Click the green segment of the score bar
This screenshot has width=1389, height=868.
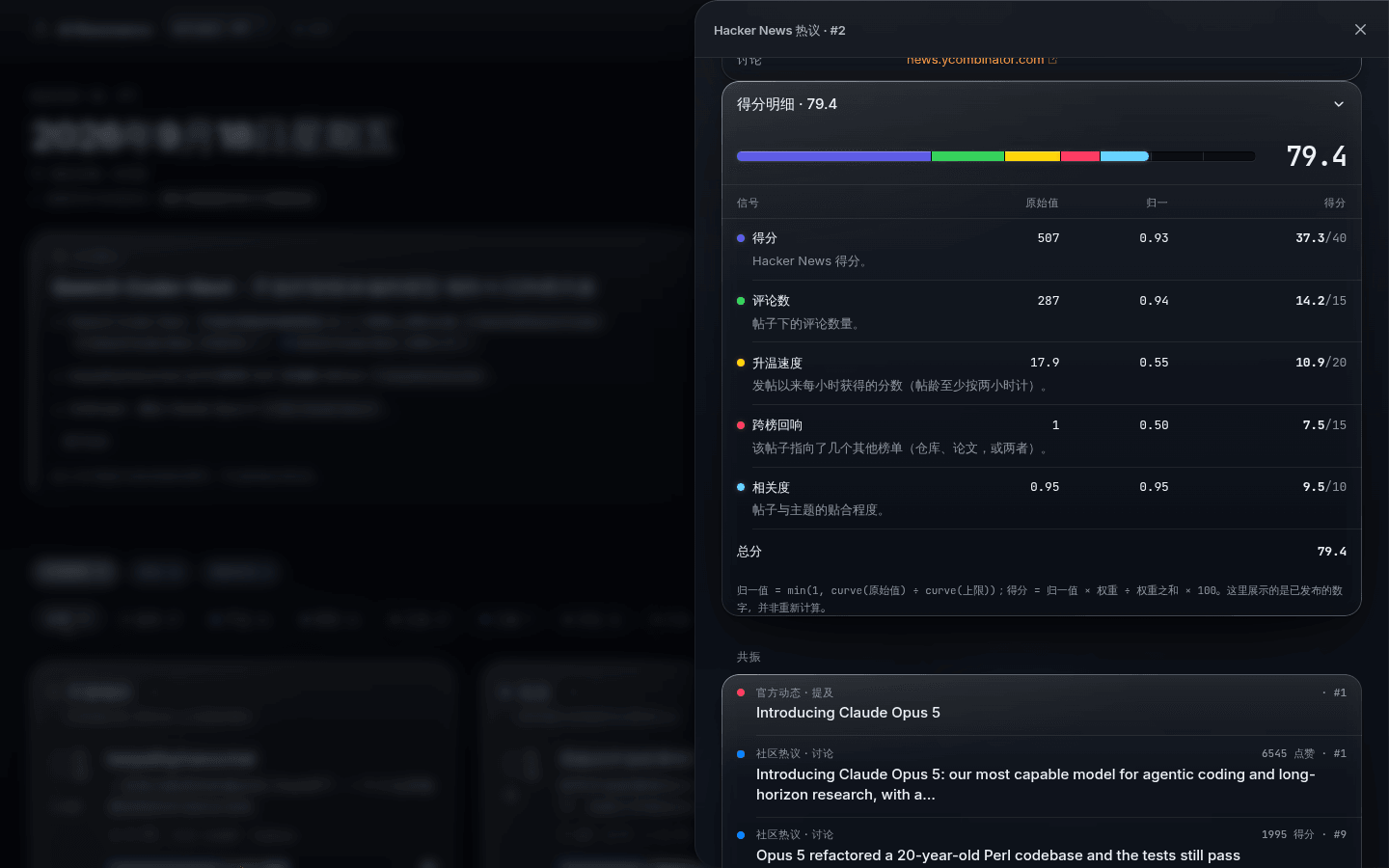tap(967, 156)
